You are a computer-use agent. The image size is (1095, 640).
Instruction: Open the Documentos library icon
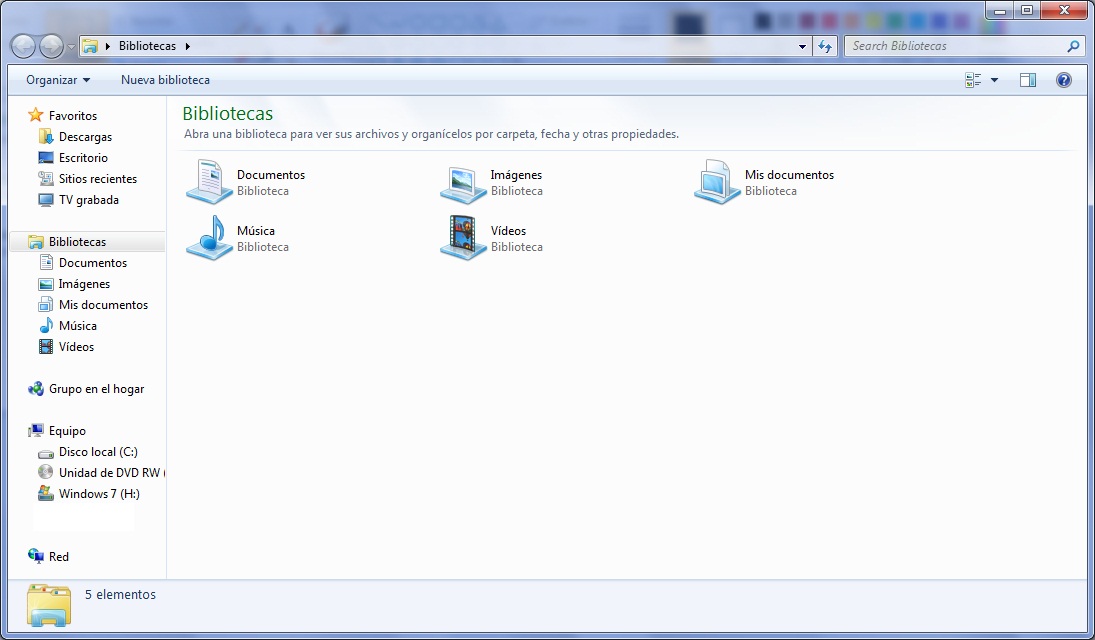[x=210, y=182]
